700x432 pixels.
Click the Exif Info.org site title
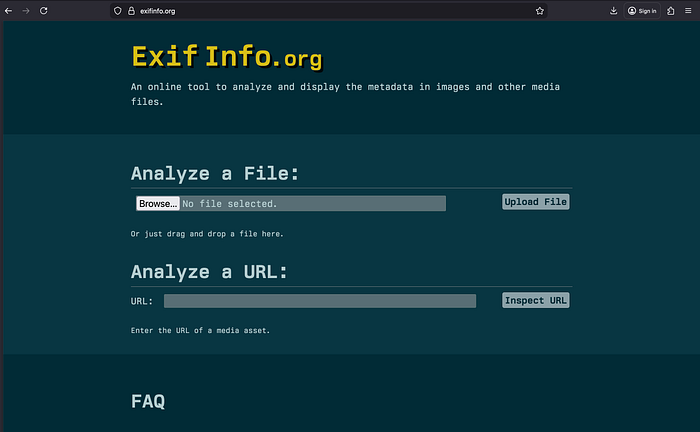227,57
